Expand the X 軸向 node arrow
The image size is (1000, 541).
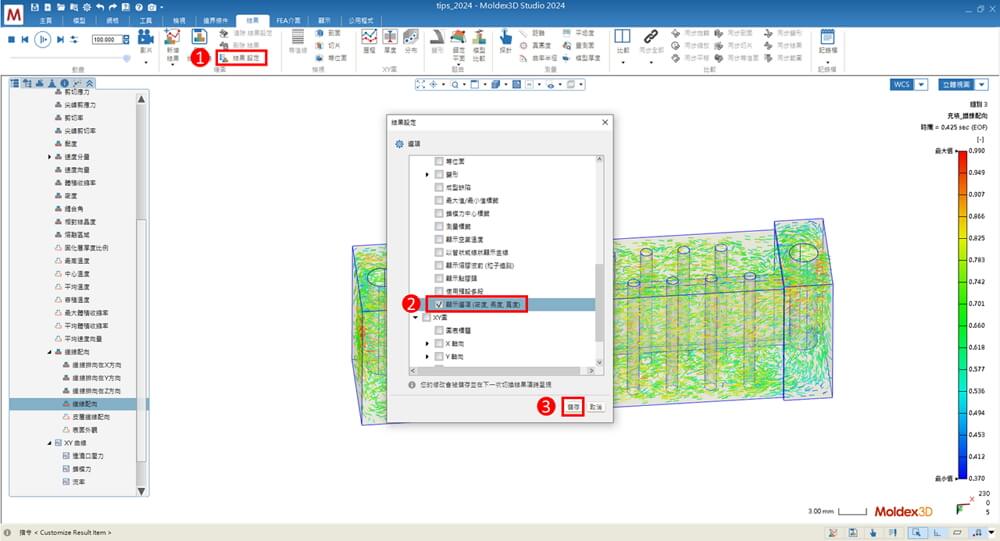click(x=427, y=343)
